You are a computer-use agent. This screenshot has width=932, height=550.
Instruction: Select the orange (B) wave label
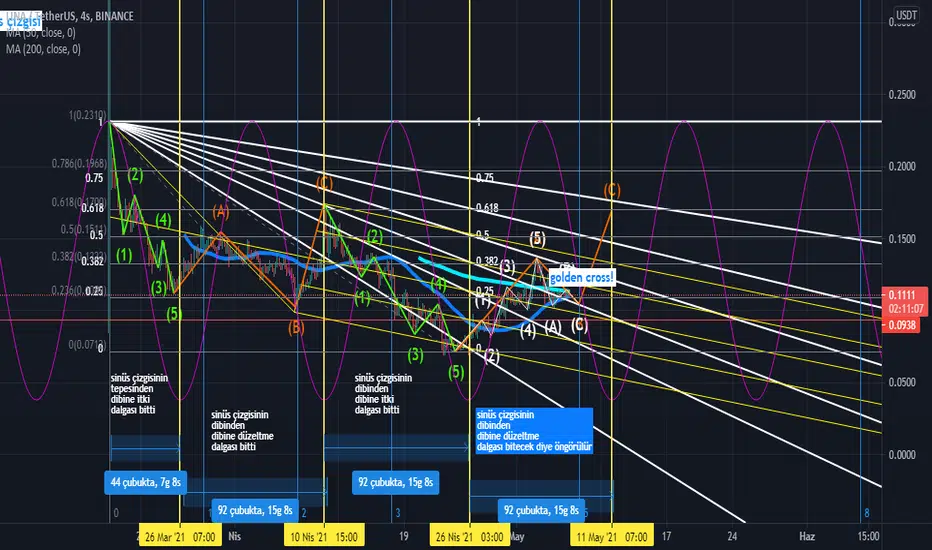coord(296,328)
